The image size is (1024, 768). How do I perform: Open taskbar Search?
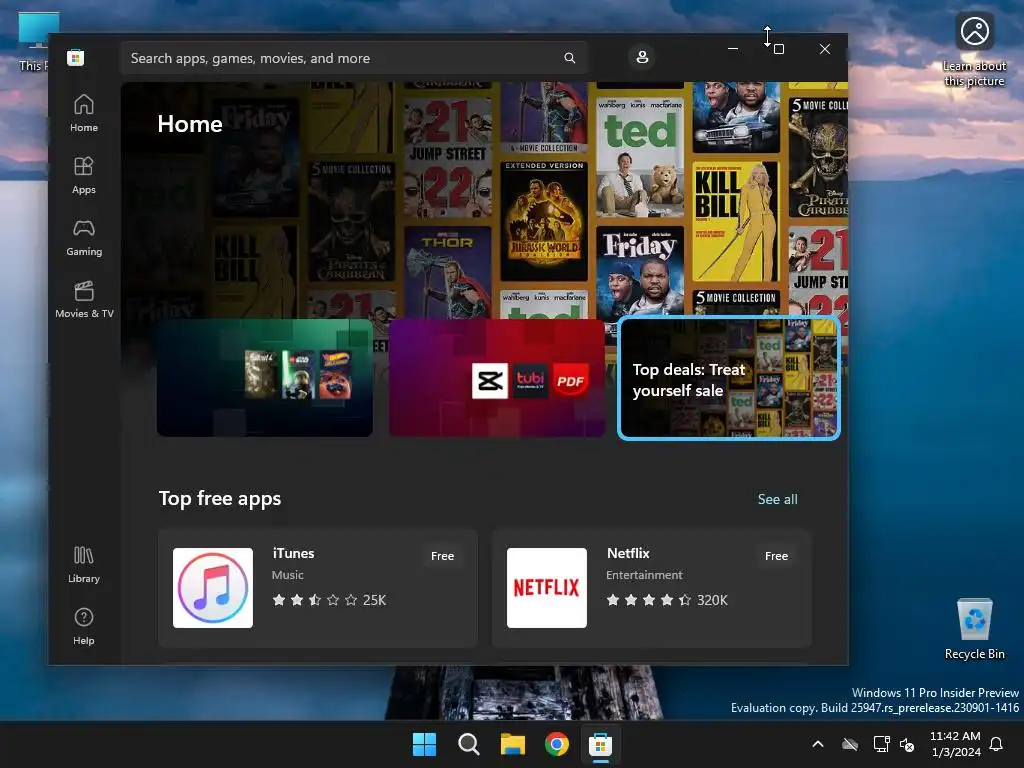coord(468,744)
